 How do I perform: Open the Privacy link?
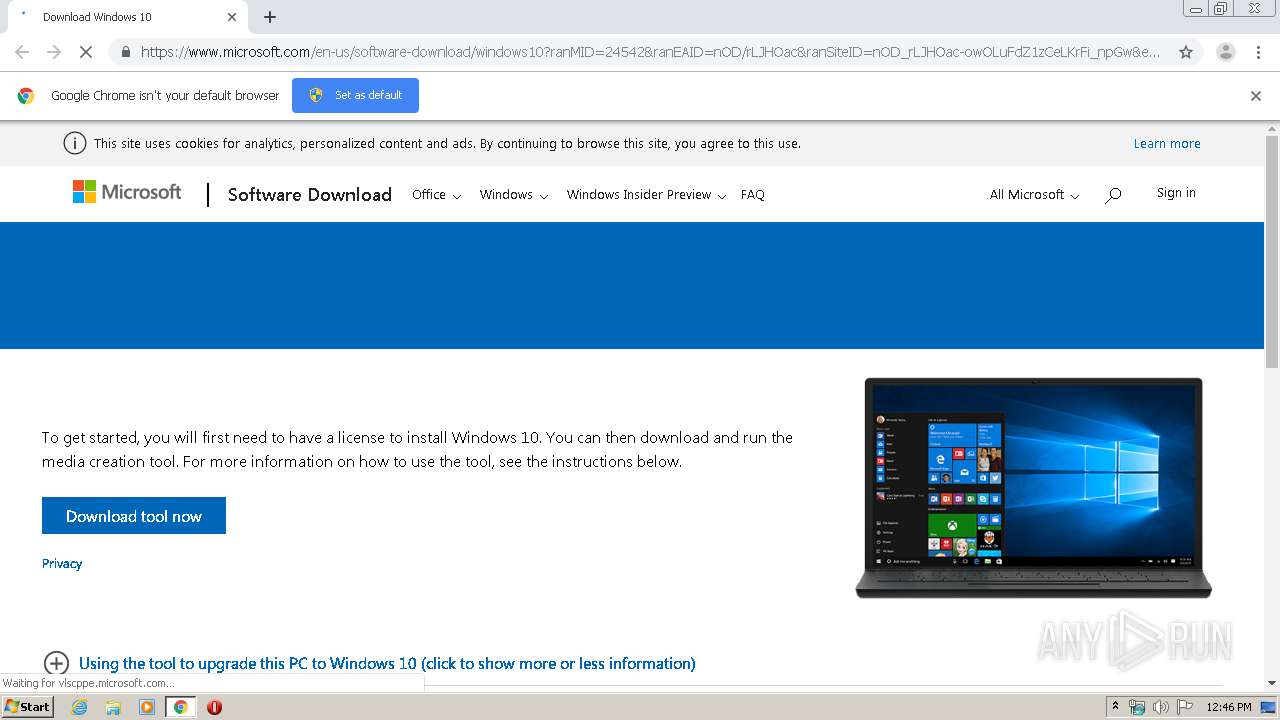(x=62, y=564)
